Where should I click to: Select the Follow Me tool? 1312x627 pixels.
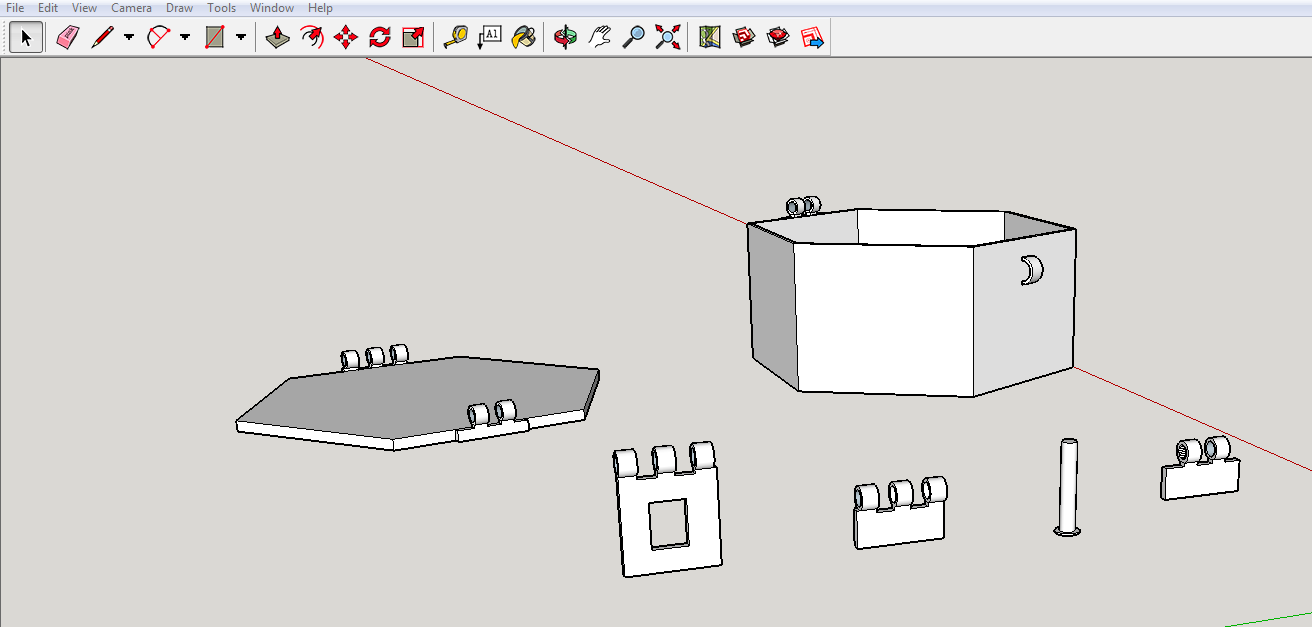click(x=311, y=37)
